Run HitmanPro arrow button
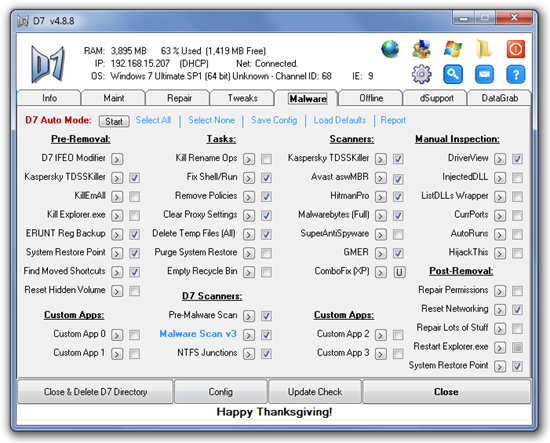This screenshot has width=550, height=443. (381, 196)
